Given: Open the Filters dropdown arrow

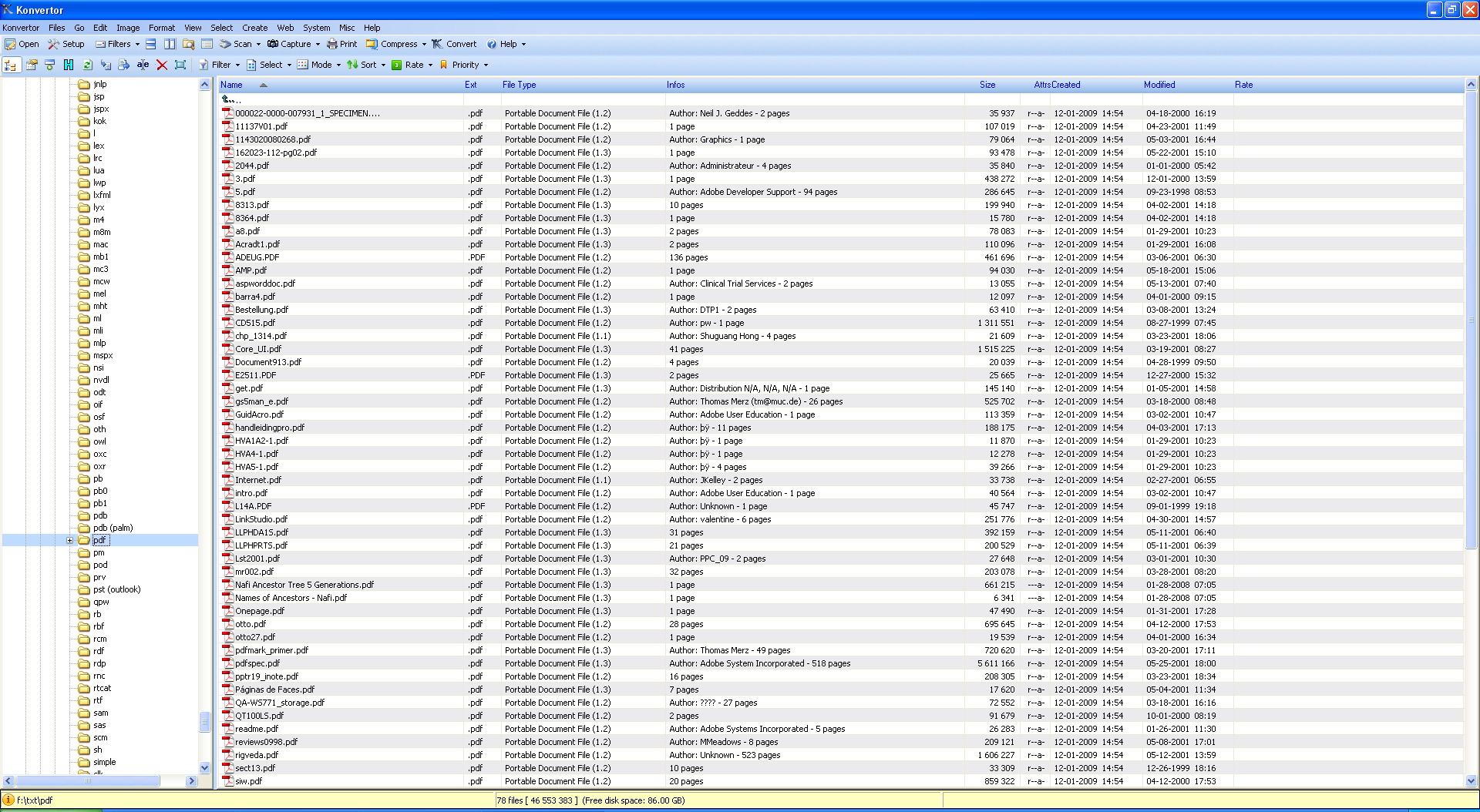Looking at the screenshot, I should [x=137, y=44].
